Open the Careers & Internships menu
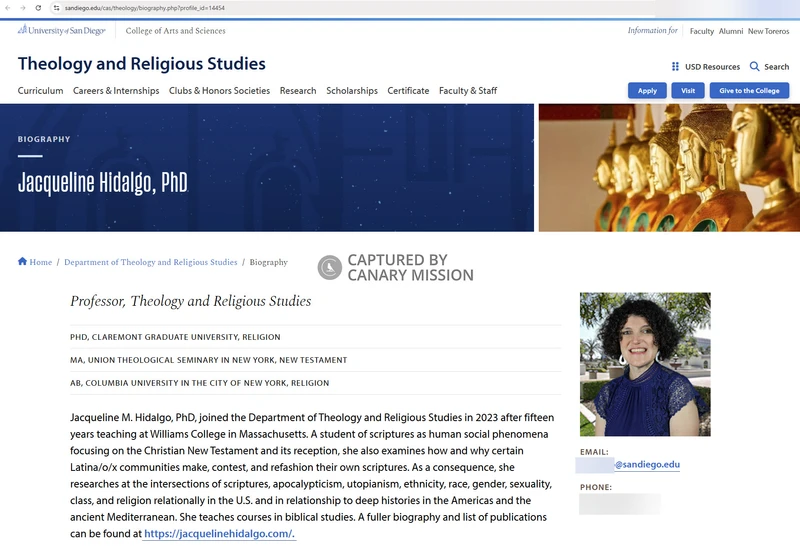 click(116, 91)
